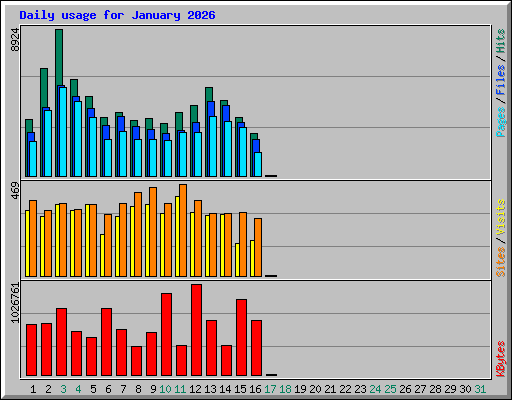Click the green Hits bar for day 13
Screen dimensions: 512x400
(x=209, y=95)
